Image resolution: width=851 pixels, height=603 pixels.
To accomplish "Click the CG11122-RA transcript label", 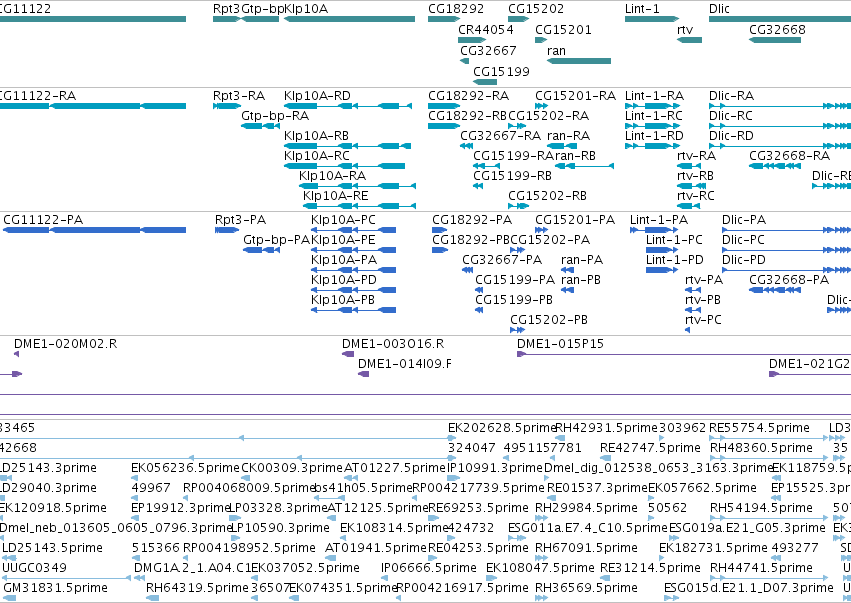I will (38, 96).
